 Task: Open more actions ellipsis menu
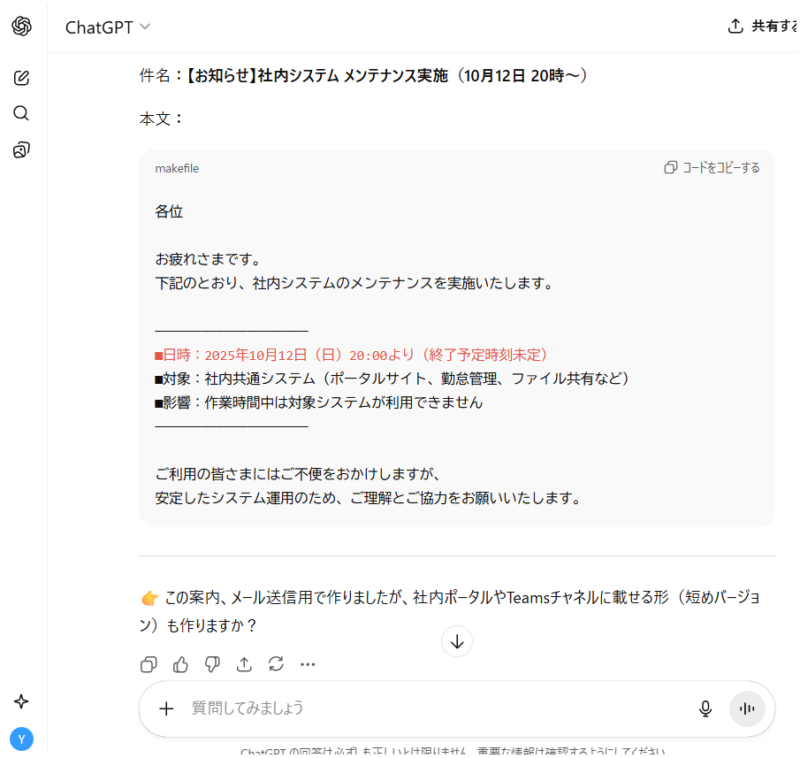308,664
